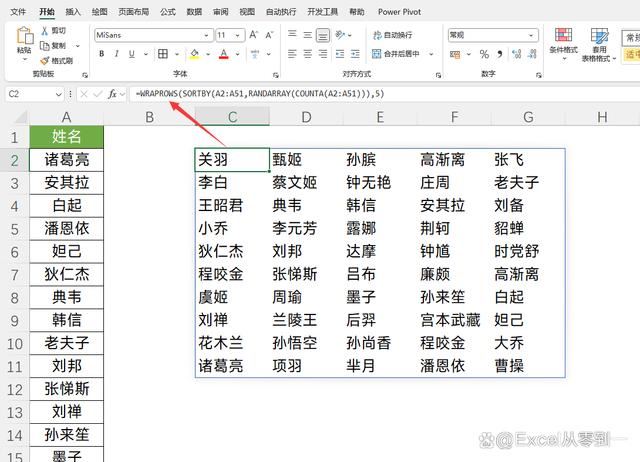Open the Power Pivot tab
Image resolution: width=640 pixels, height=462 pixels.
pyautogui.click(x=399, y=12)
